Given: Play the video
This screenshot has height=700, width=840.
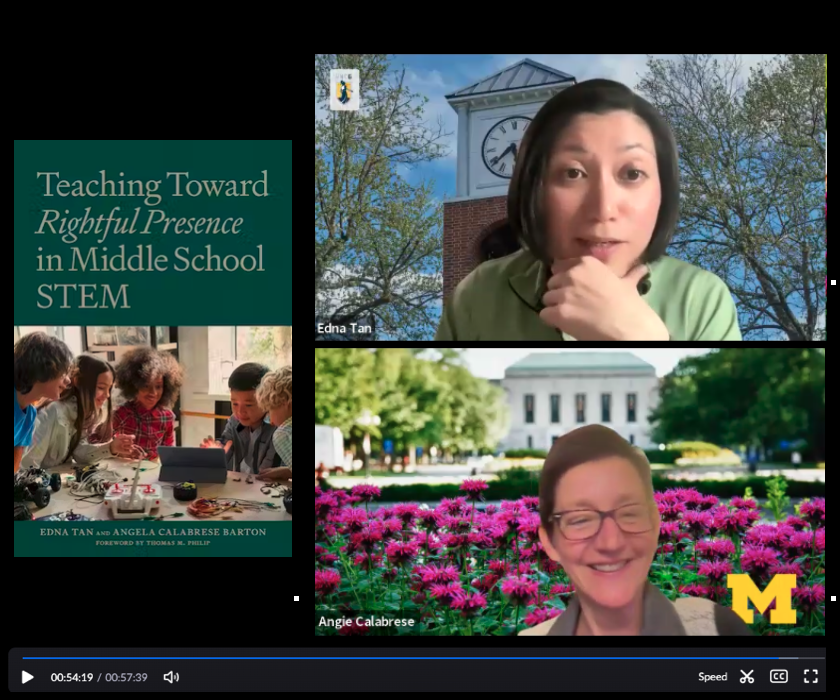Looking at the screenshot, I should point(27,677).
